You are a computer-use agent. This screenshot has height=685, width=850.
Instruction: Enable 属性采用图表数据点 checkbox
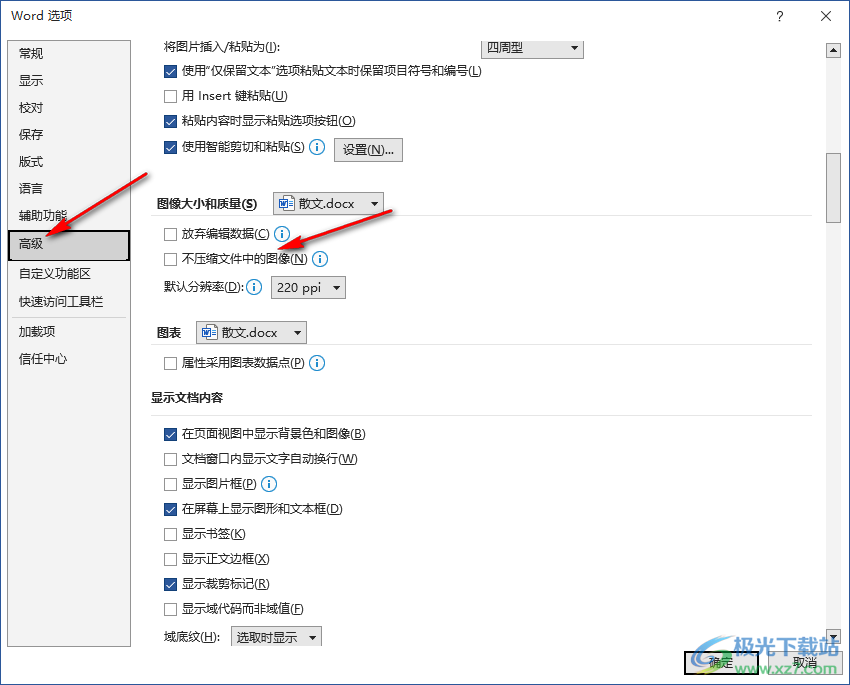(170, 363)
